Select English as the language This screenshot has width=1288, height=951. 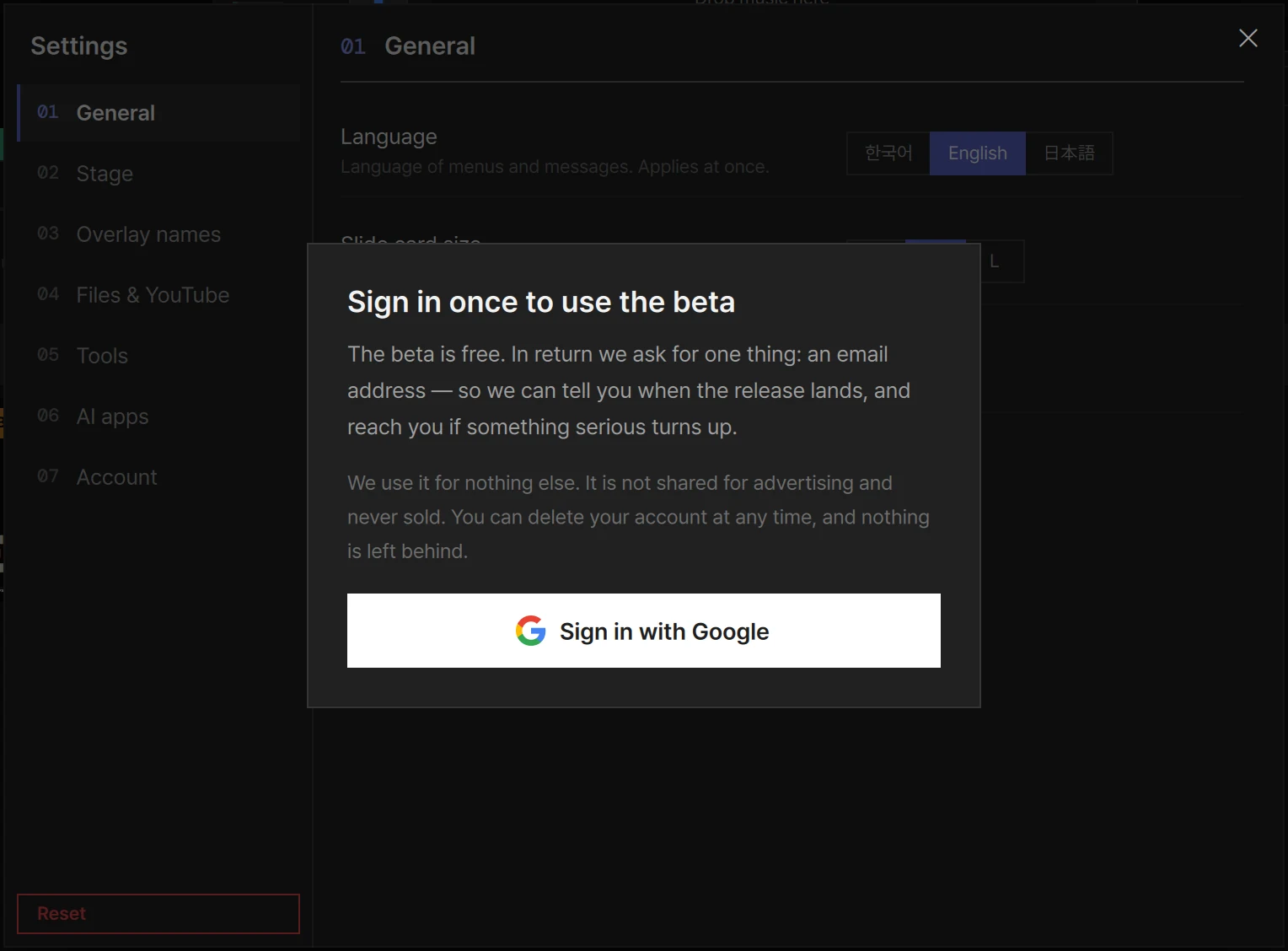[x=978, y=153]
